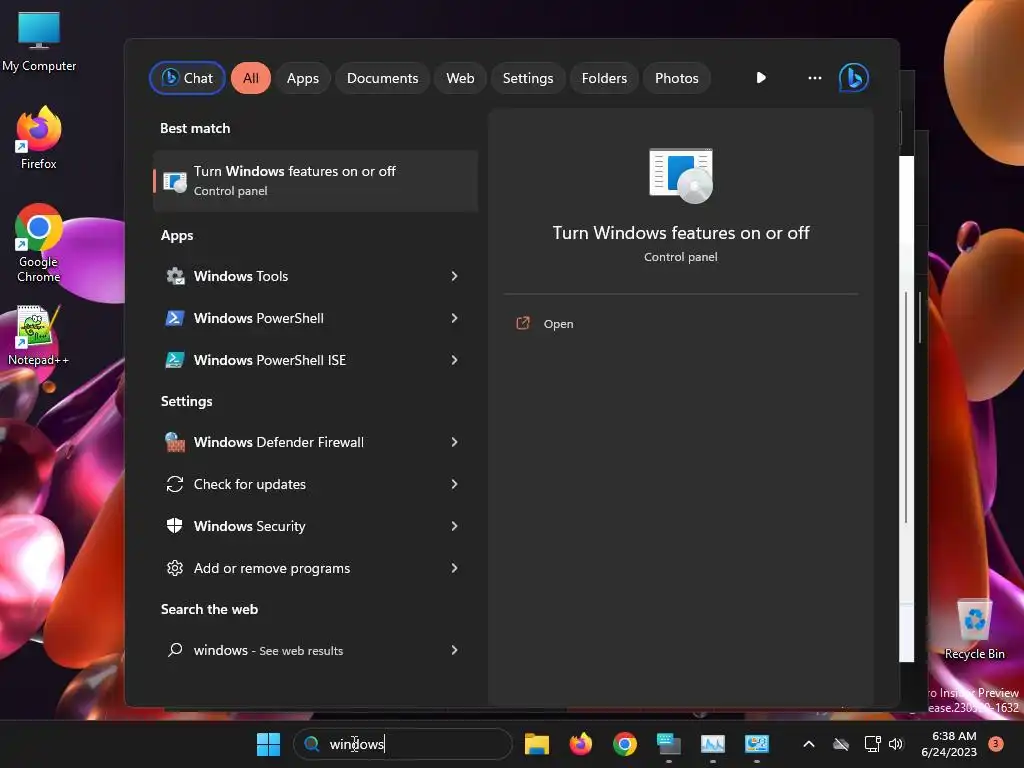Launch Google Chrome from the taskbar

click(625, 744)
